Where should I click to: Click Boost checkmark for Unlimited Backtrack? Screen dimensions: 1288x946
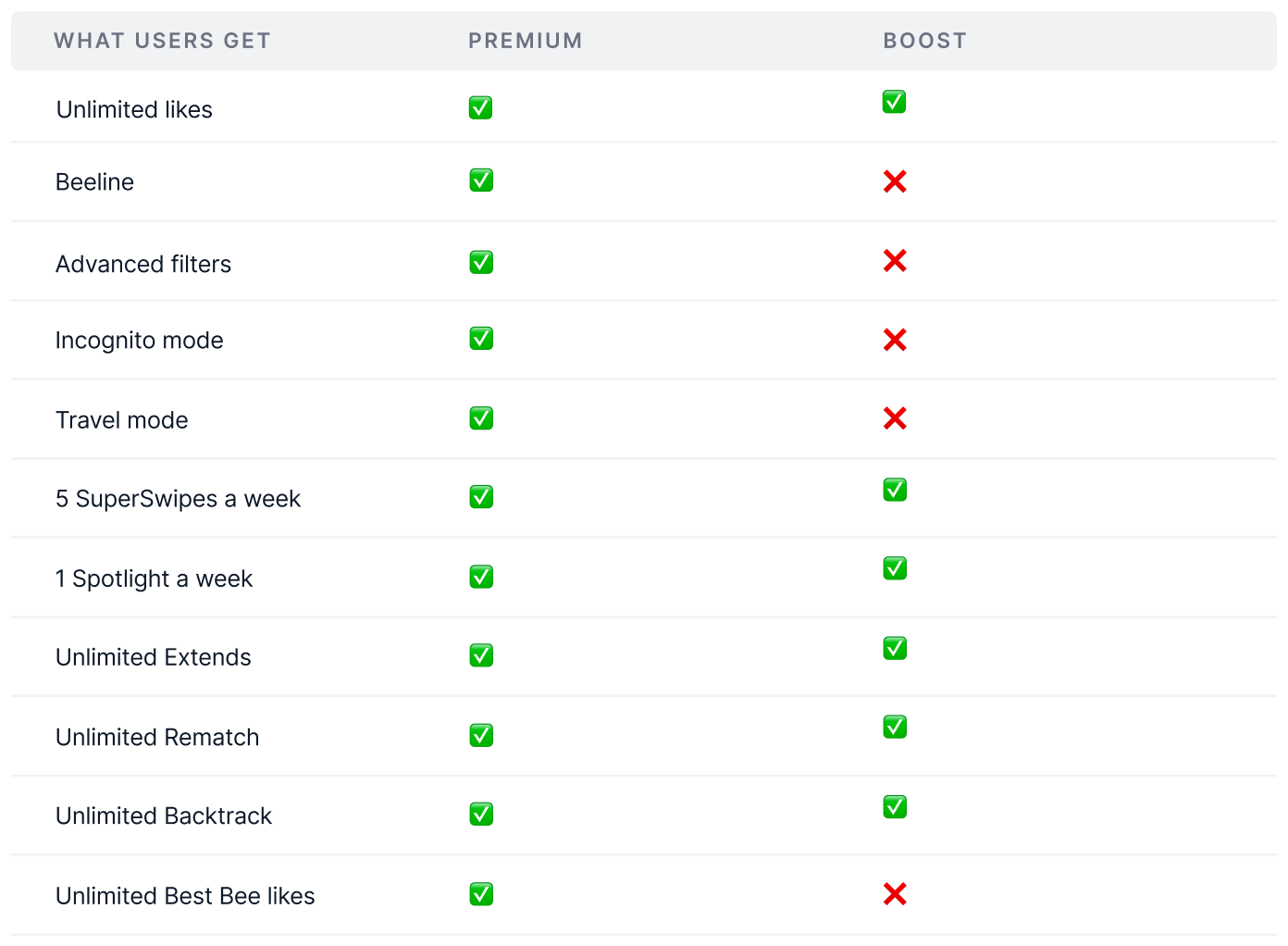pos(895,807)
